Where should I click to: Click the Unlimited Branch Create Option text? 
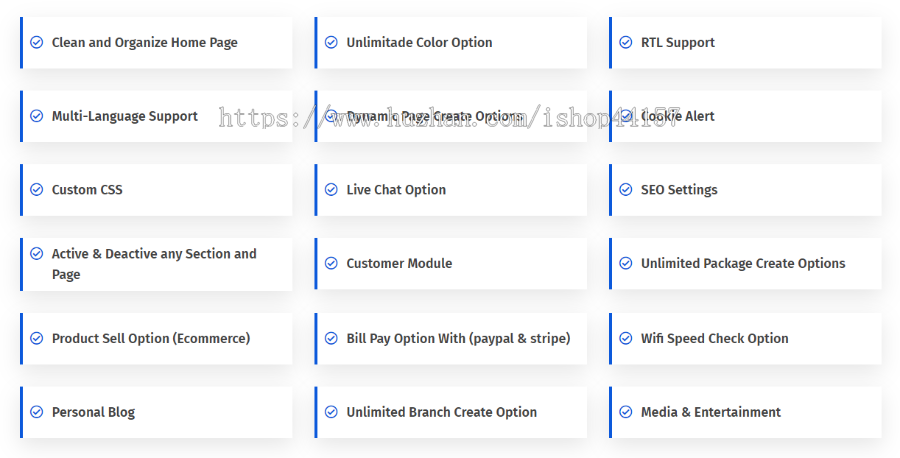(x=441, y=412)
